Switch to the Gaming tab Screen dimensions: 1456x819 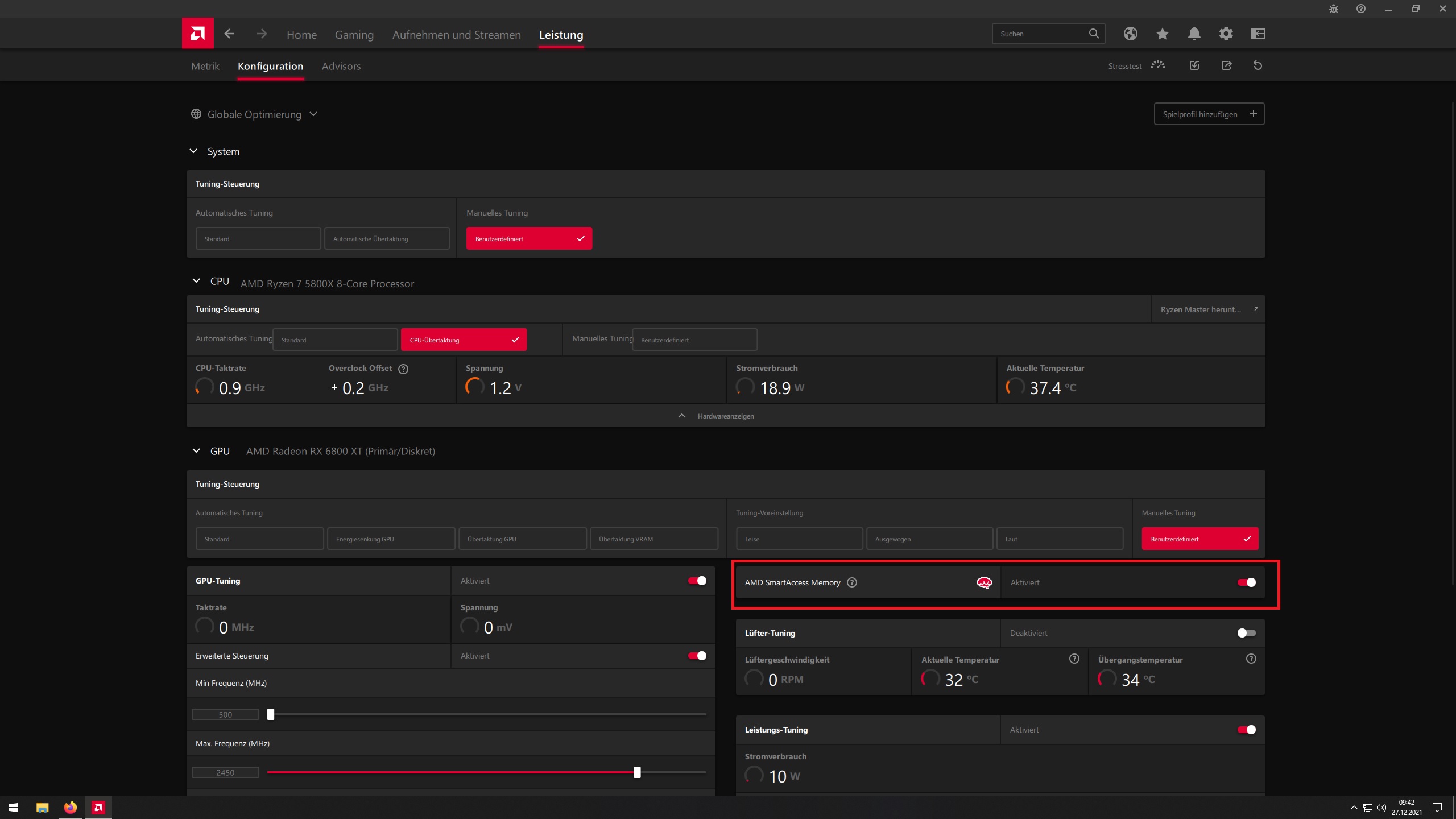[354, 35]
